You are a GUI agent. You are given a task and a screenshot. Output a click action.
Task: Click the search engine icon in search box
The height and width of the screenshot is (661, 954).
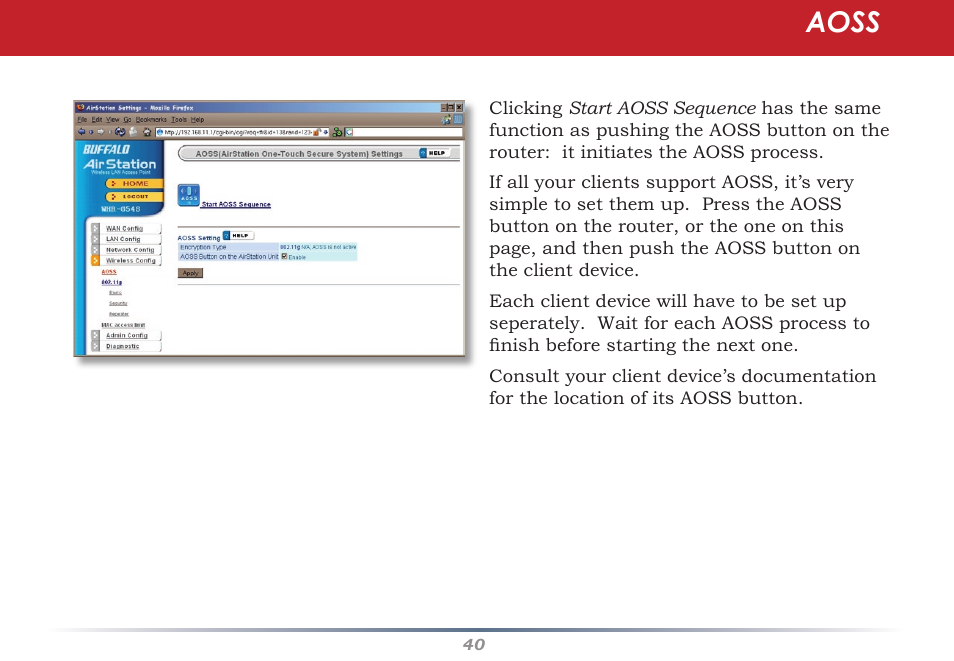349,131
